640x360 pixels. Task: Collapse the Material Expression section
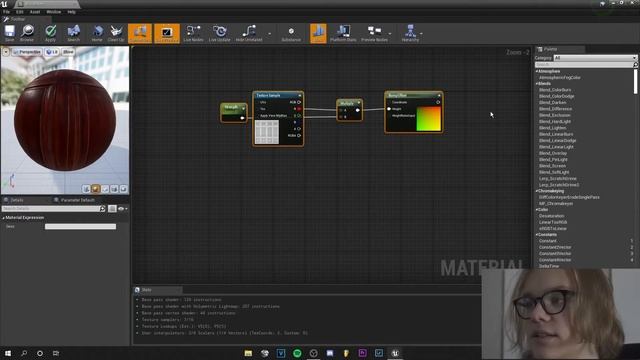(4, 218)
